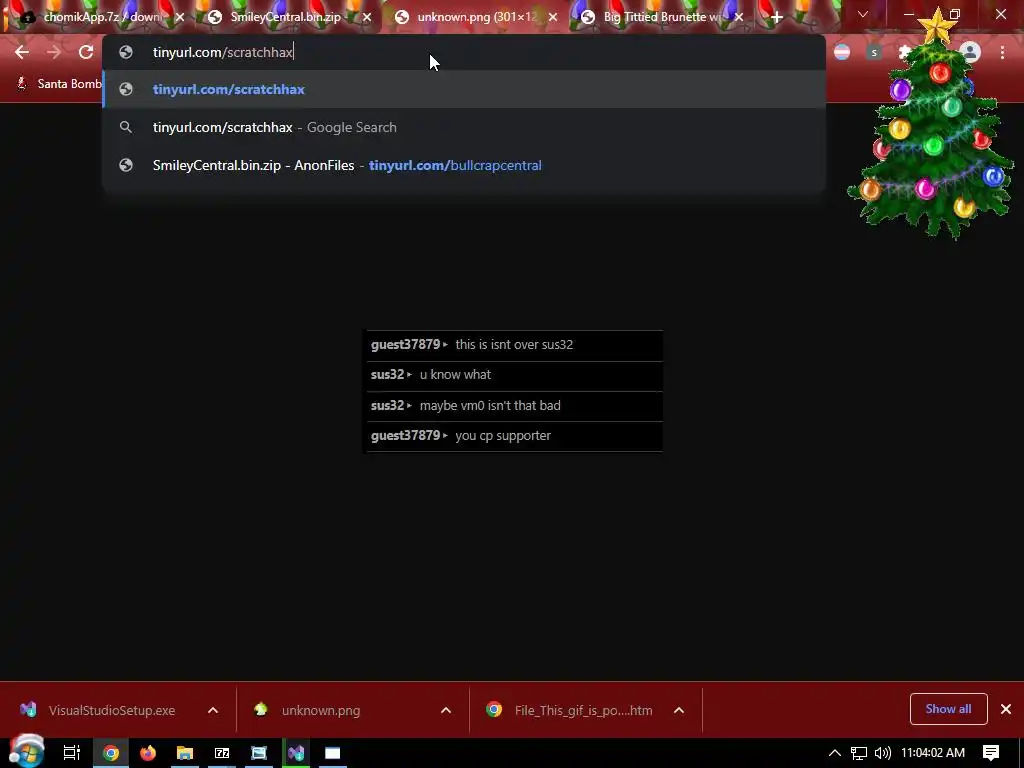Open the extensions puzzle icon
This screenshot has height=768, width=1024.
905,52
